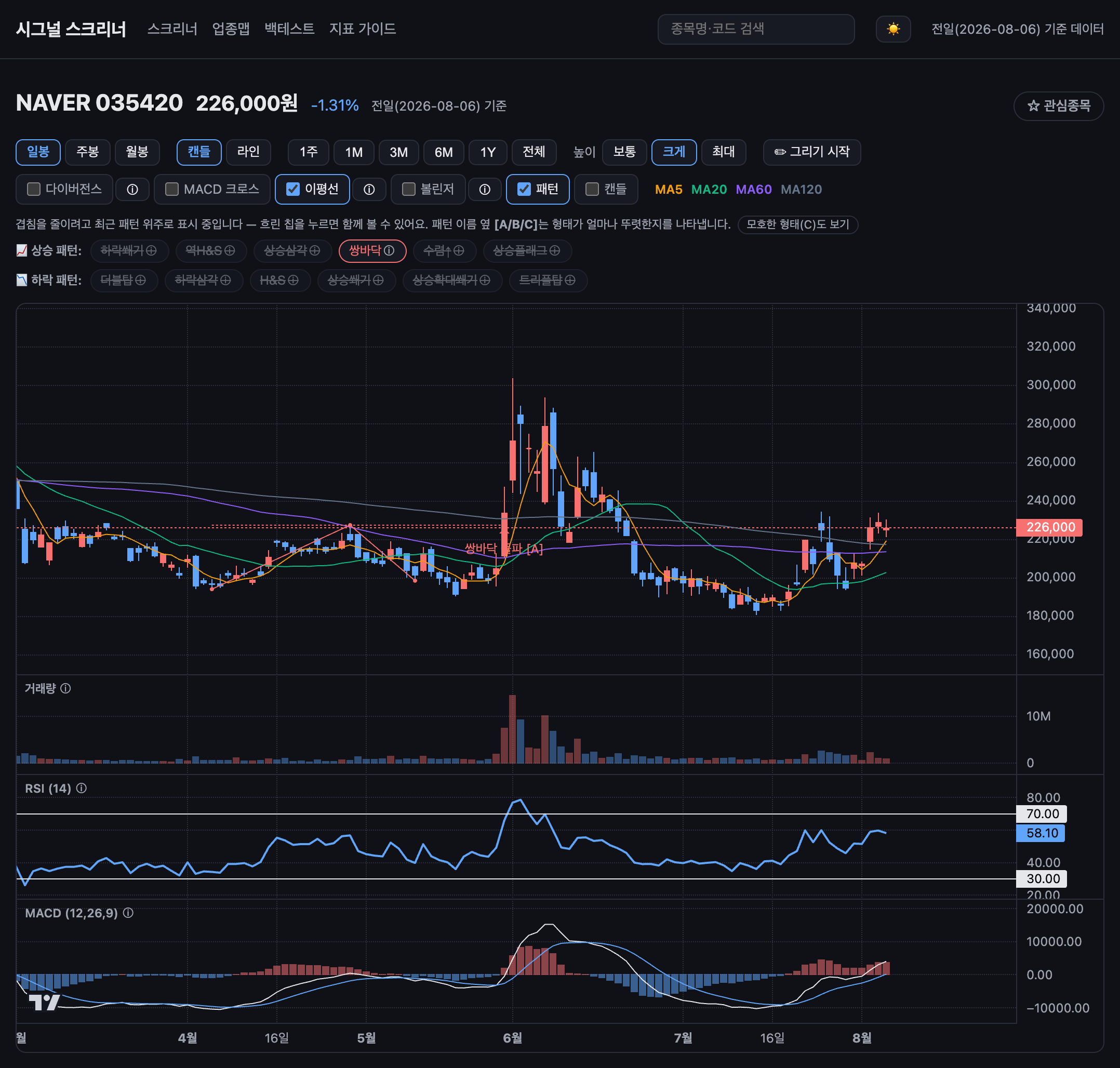Click the plus icon on the 트리플탑 chip

[x=570, y=280]
